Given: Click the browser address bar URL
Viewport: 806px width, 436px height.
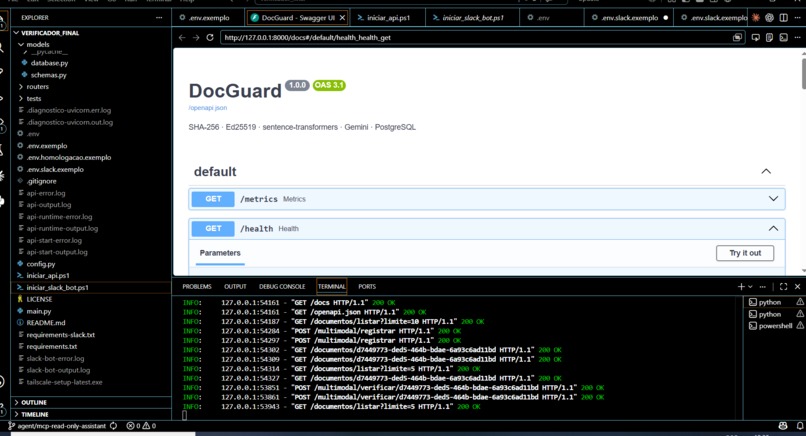Looking at the screenshot, I should click(x=307, y=38).
